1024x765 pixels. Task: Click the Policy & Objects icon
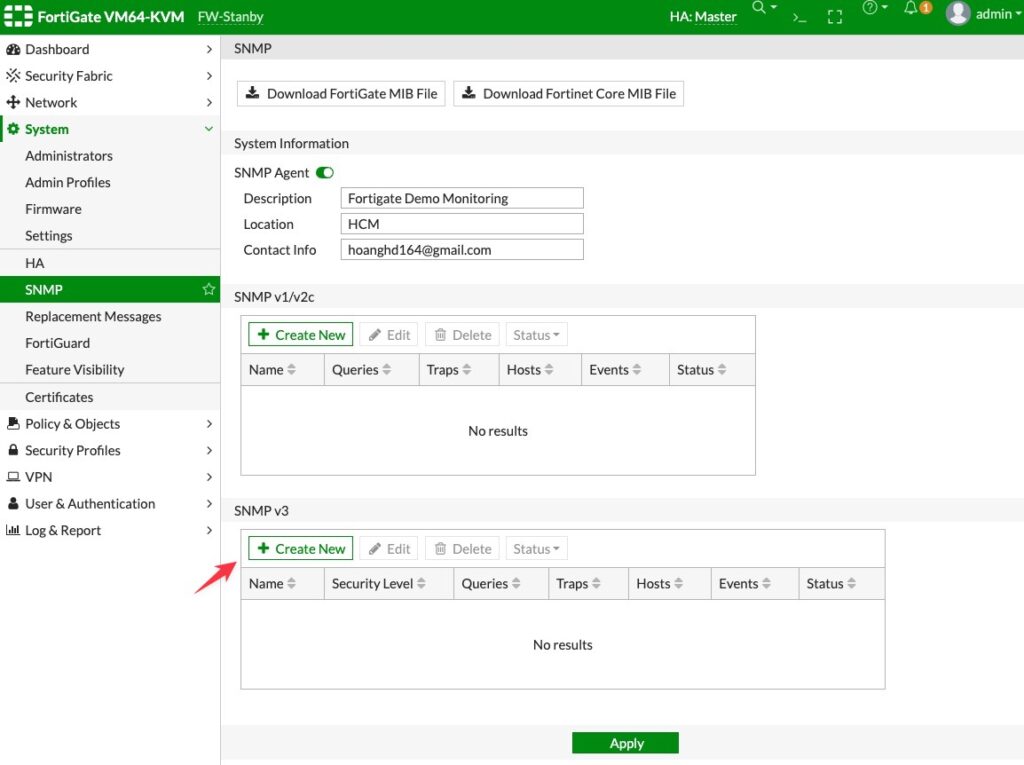point(13,423)
